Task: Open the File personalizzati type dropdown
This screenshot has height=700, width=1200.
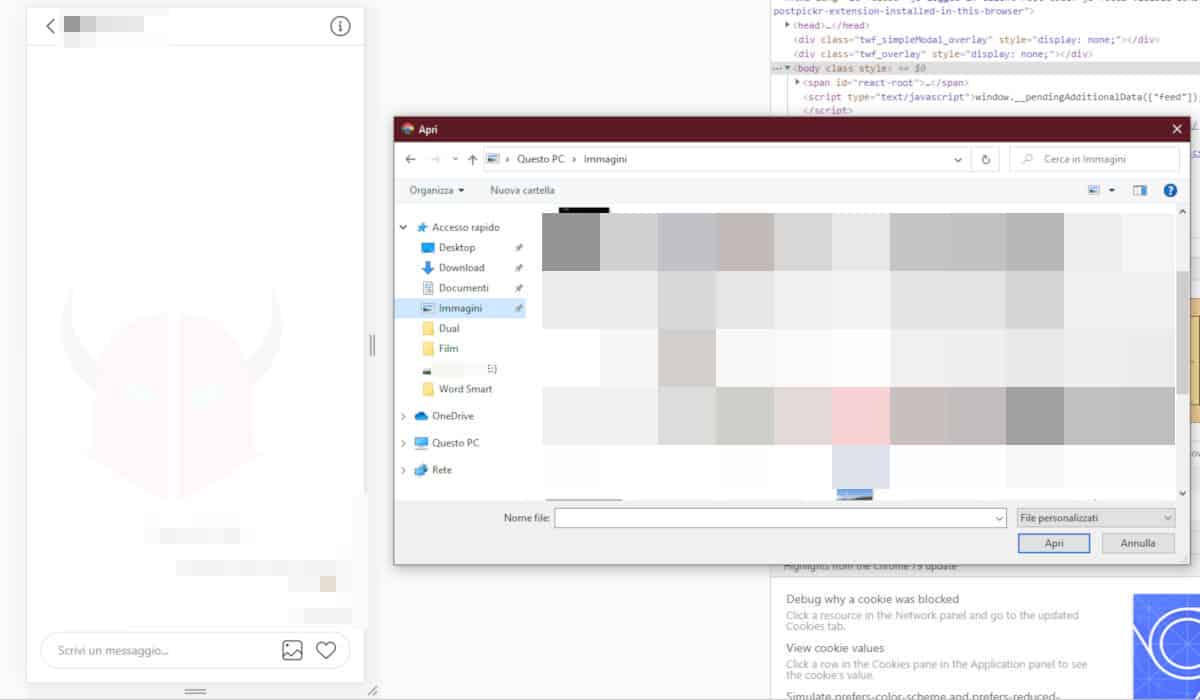Action: pos(1095,518)
